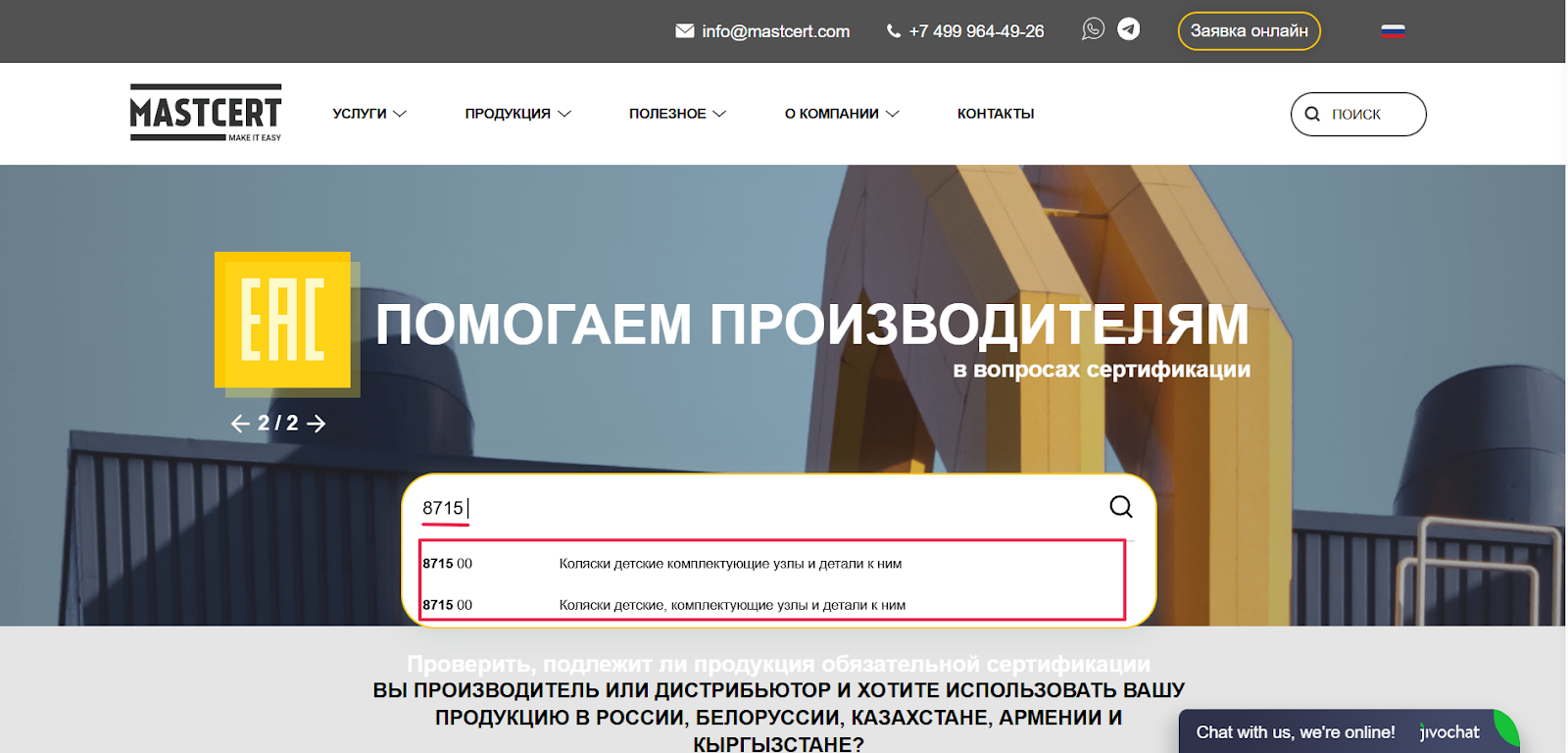The height and width of the screenshot is (753, 1568).
Task: Select first 8715 00 suggestion result
Action: click(730, 564)
